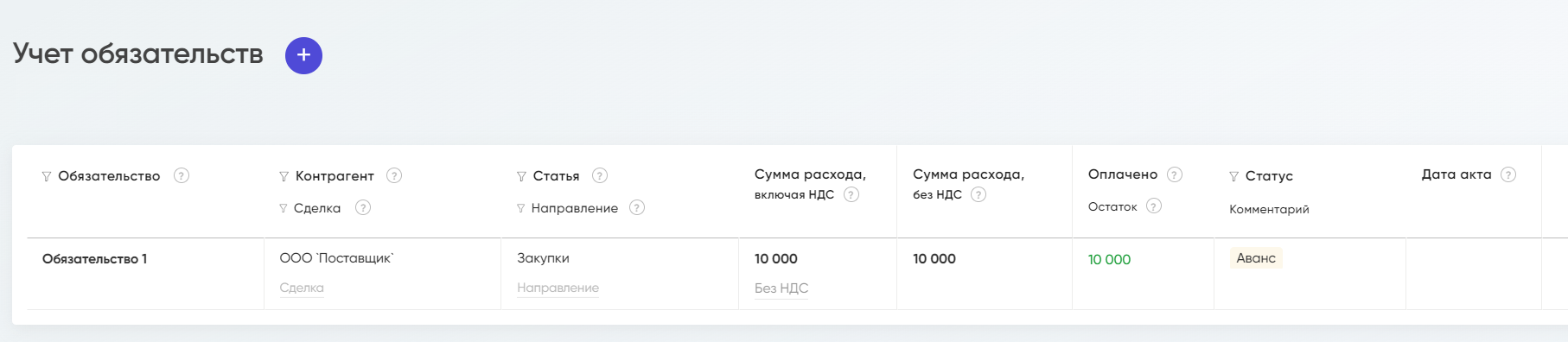Open filter icon for Статус column

pyautogui.click(x=1233, y=176)
